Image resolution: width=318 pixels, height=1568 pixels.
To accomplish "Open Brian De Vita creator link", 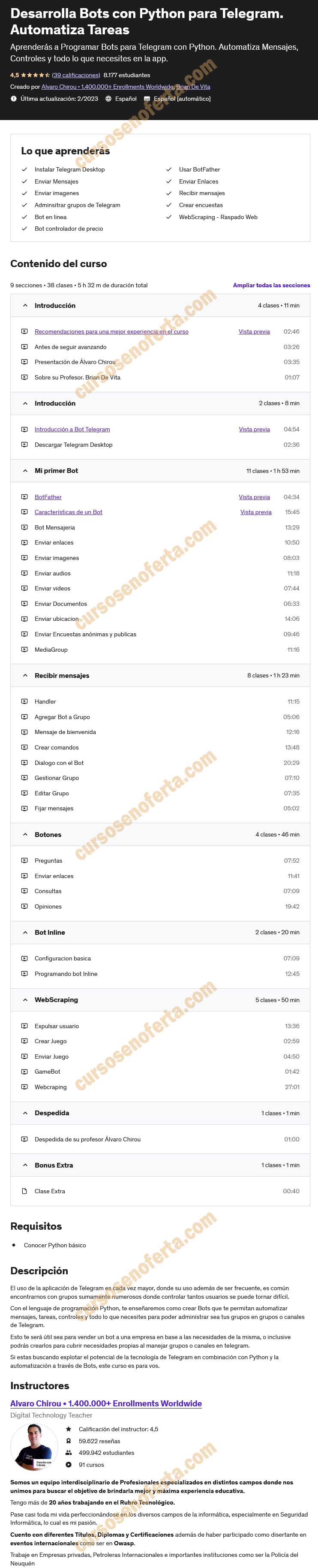I will pyautogui.click(x=193, y=87).
